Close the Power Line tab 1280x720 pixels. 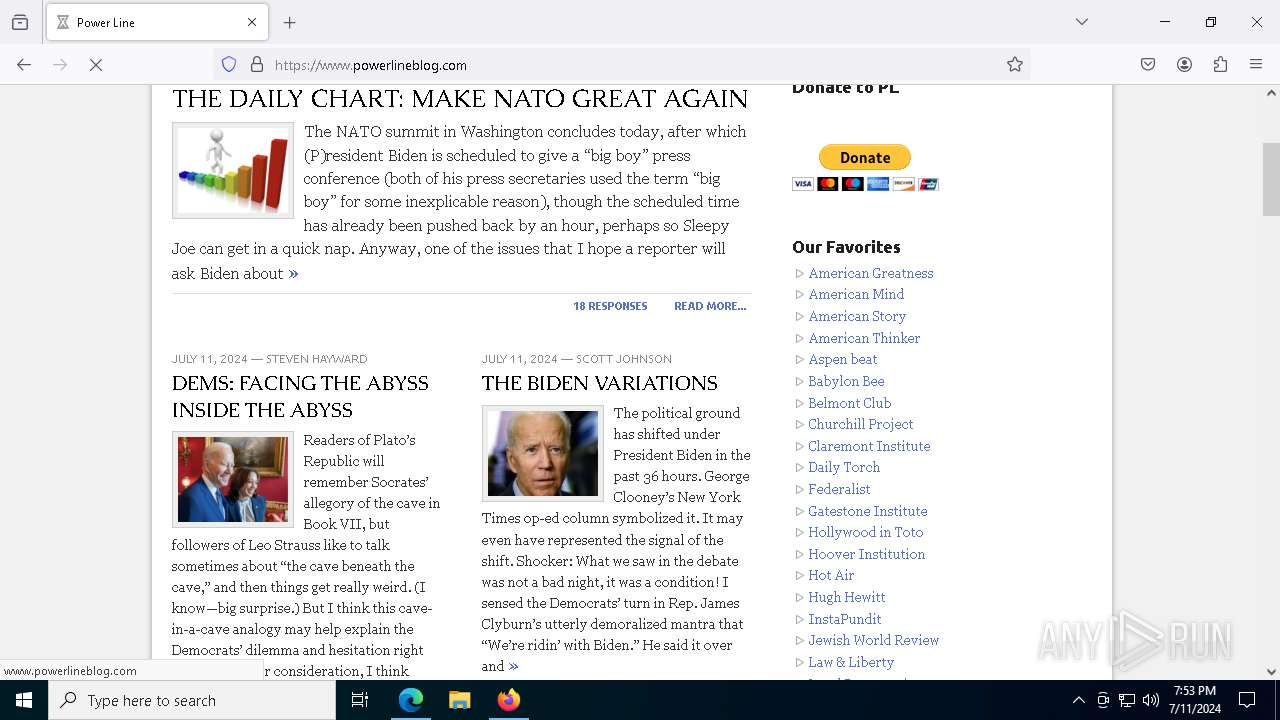click(x=252, y=22)
